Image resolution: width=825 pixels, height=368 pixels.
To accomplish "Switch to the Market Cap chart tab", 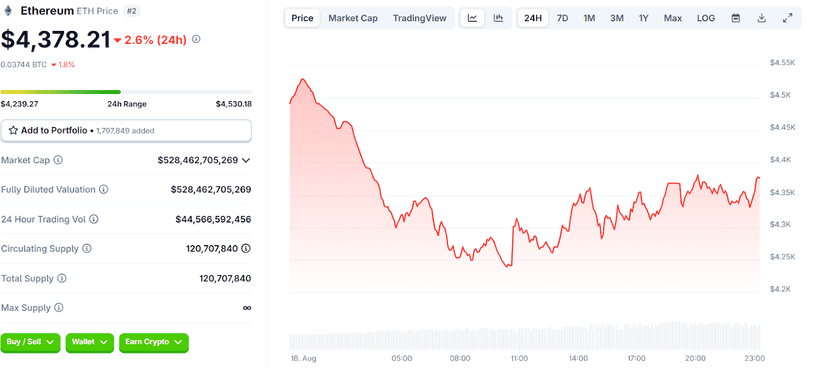I will (x=353, y=18).
